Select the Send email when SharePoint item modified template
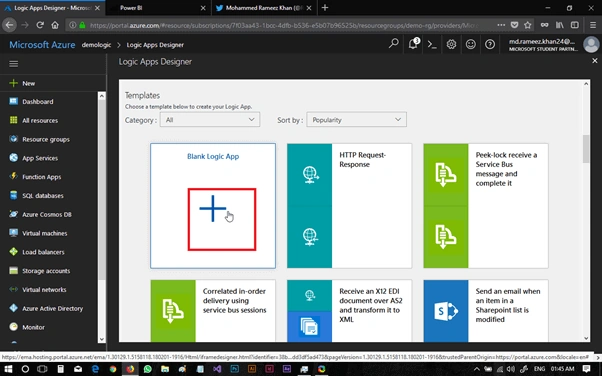 486,310
